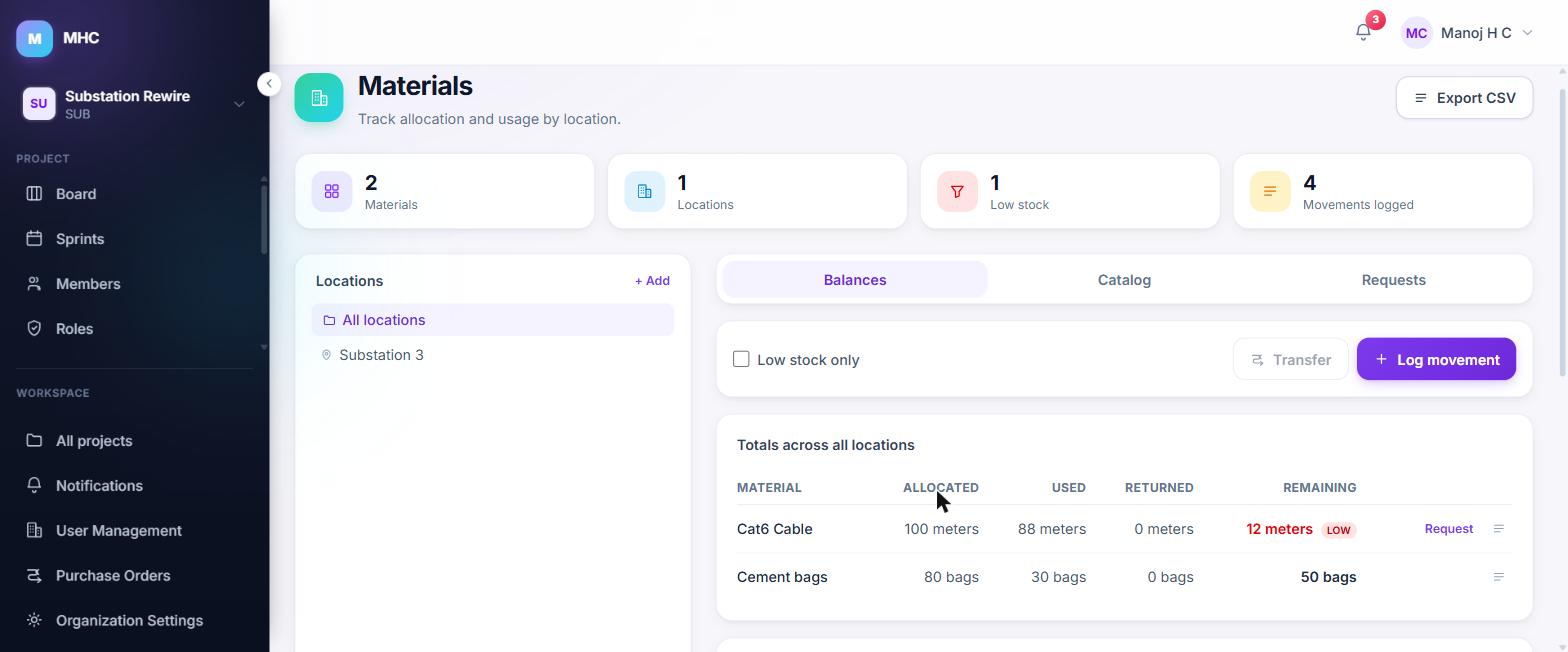
Task: Switch to the Balances tab
Action: [x=855, y=280]
